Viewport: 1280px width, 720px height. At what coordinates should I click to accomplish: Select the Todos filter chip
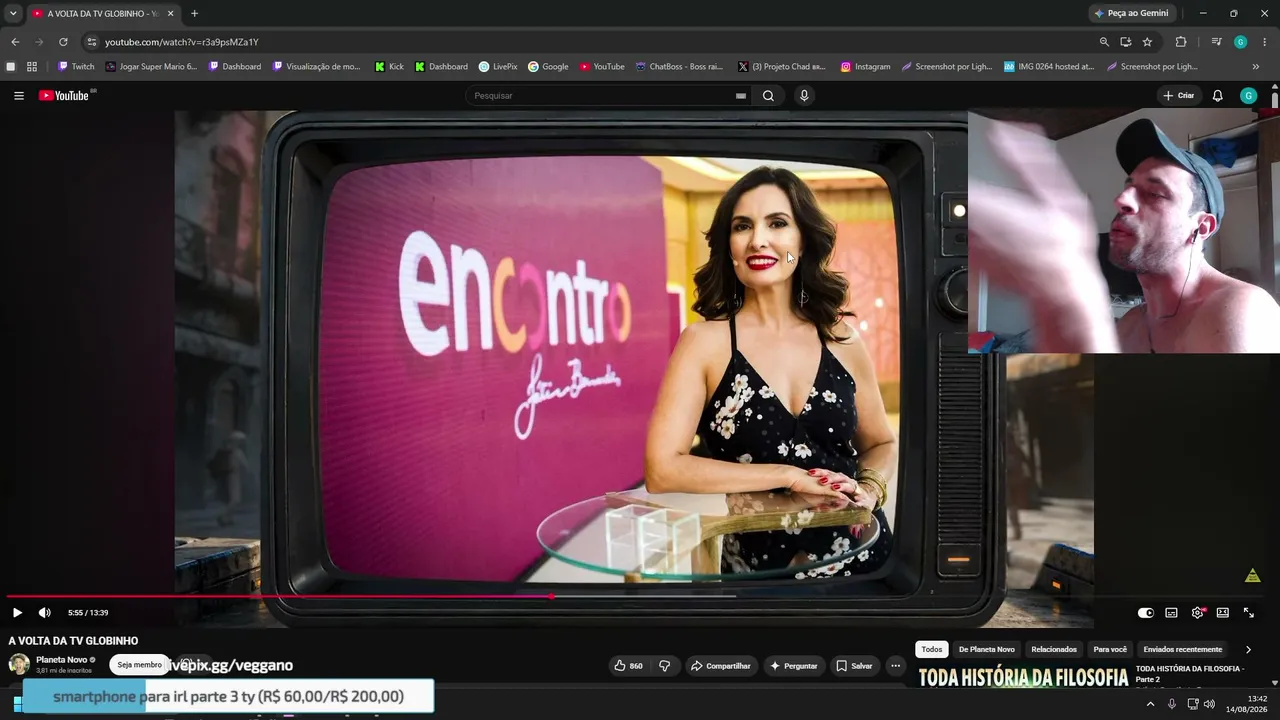932,650
